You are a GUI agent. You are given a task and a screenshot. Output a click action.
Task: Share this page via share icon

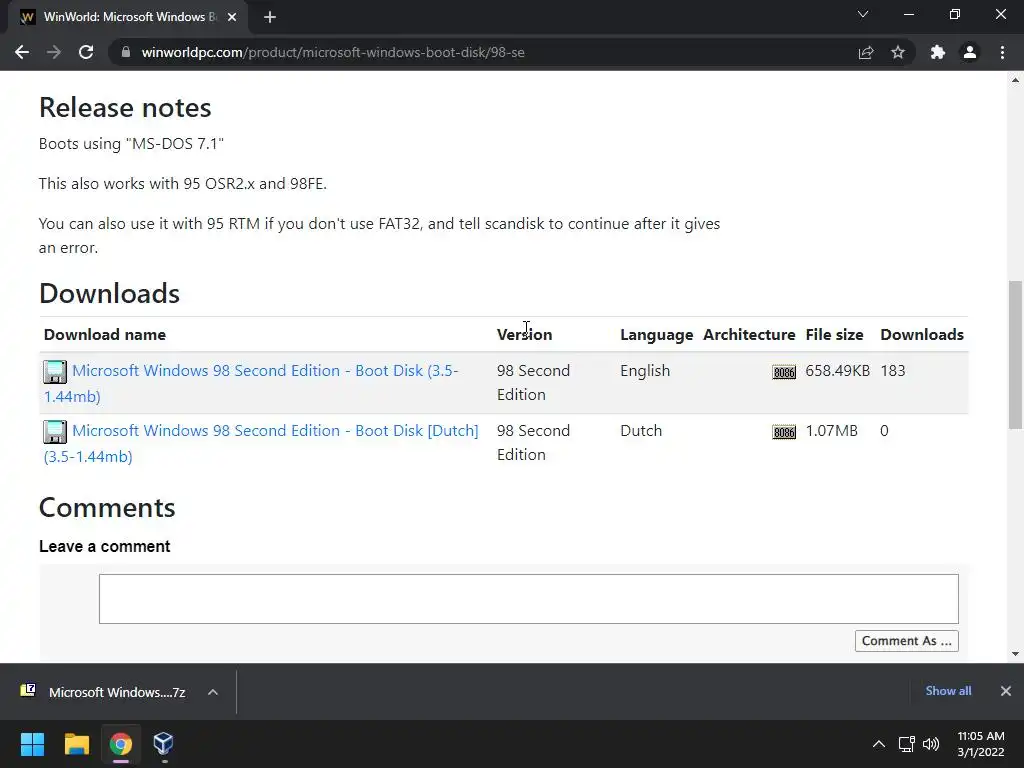coord(866,52)
